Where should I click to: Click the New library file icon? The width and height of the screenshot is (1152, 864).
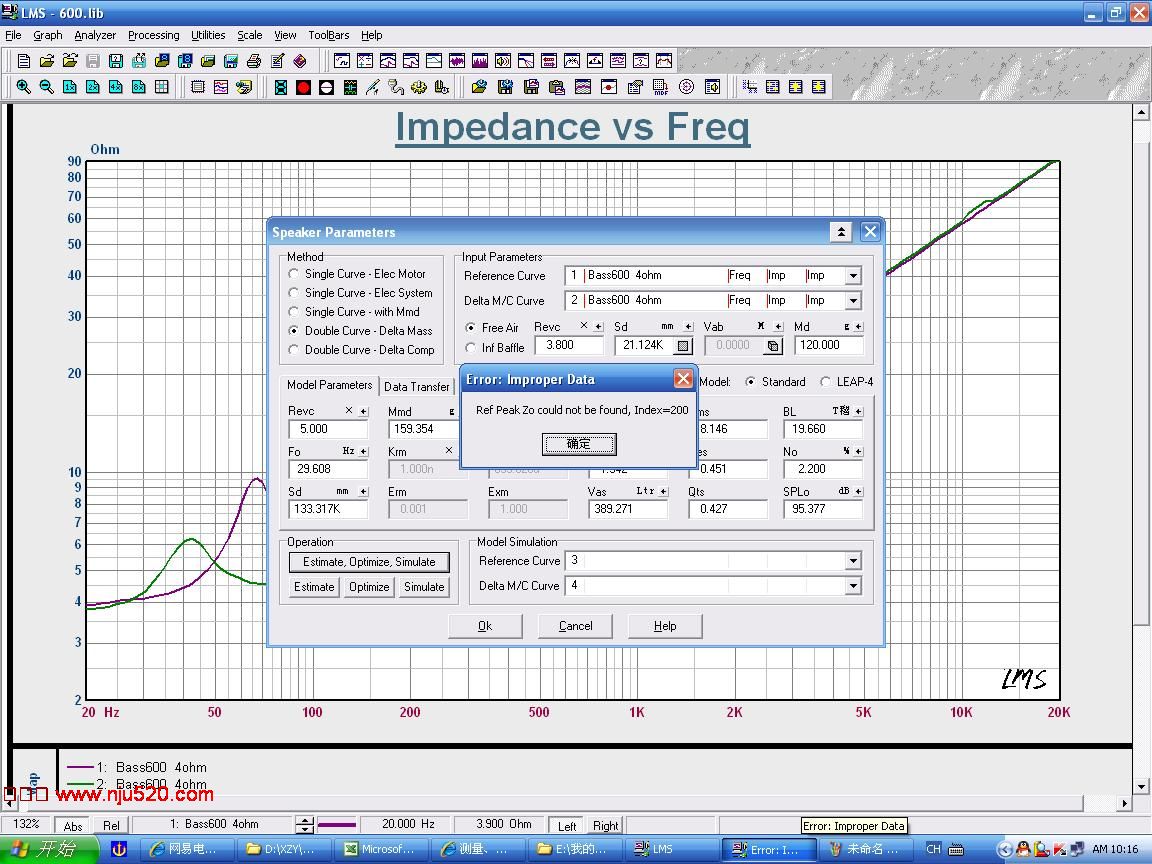tap(24, 61)
